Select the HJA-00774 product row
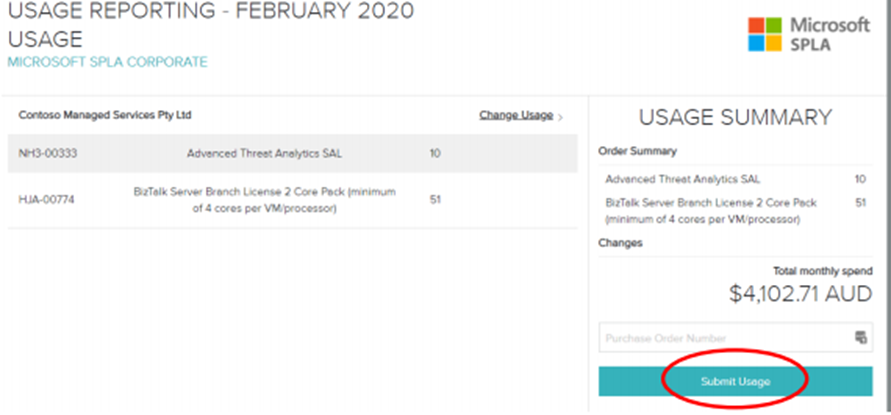891x415 pixels. click(x=293, y=200)
